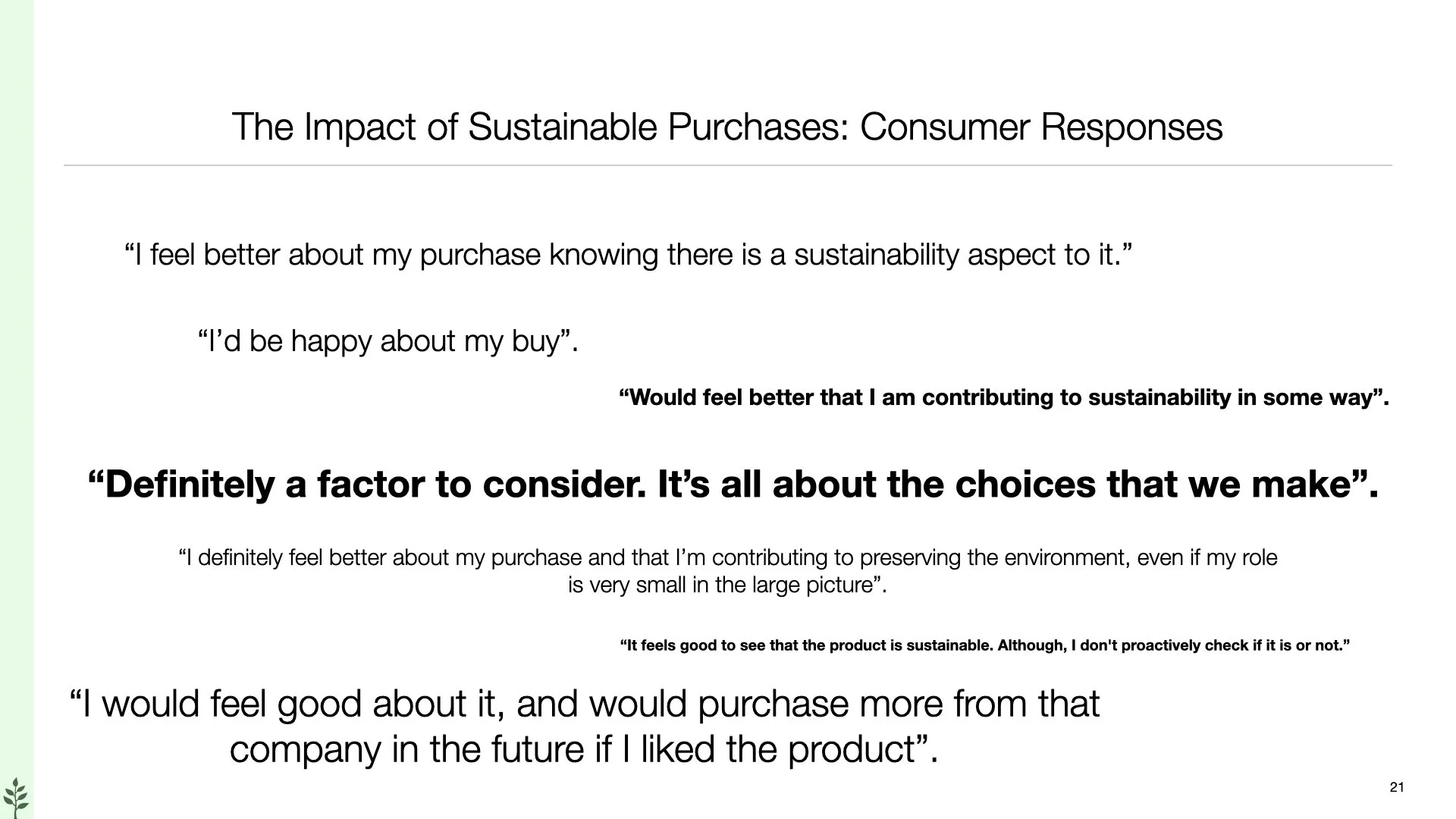Click the quote "I'd be happy about my buy"
1456x819 pixels.
point(388,341)
